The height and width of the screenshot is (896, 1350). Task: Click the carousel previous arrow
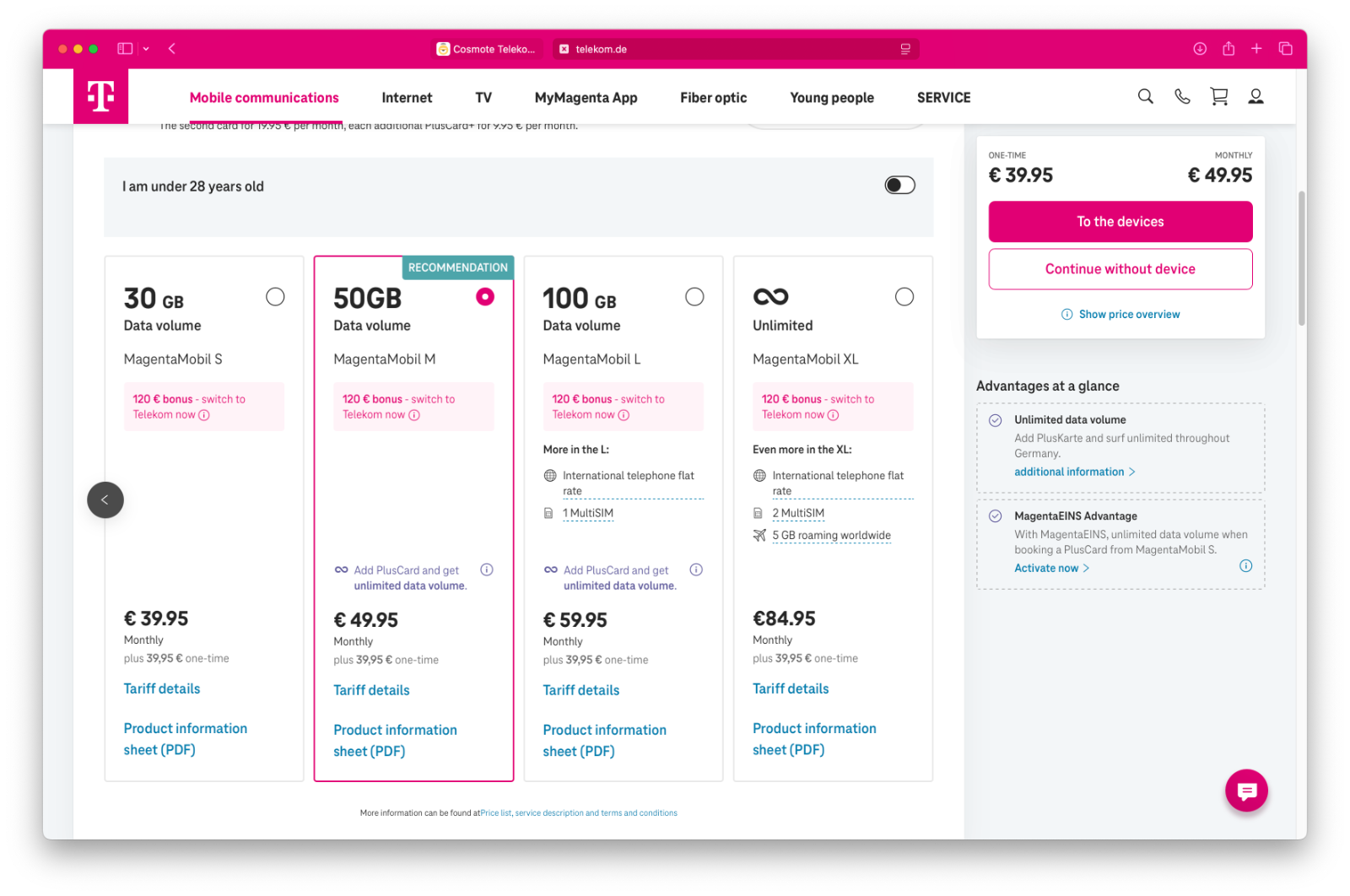(x=105, y=499)
